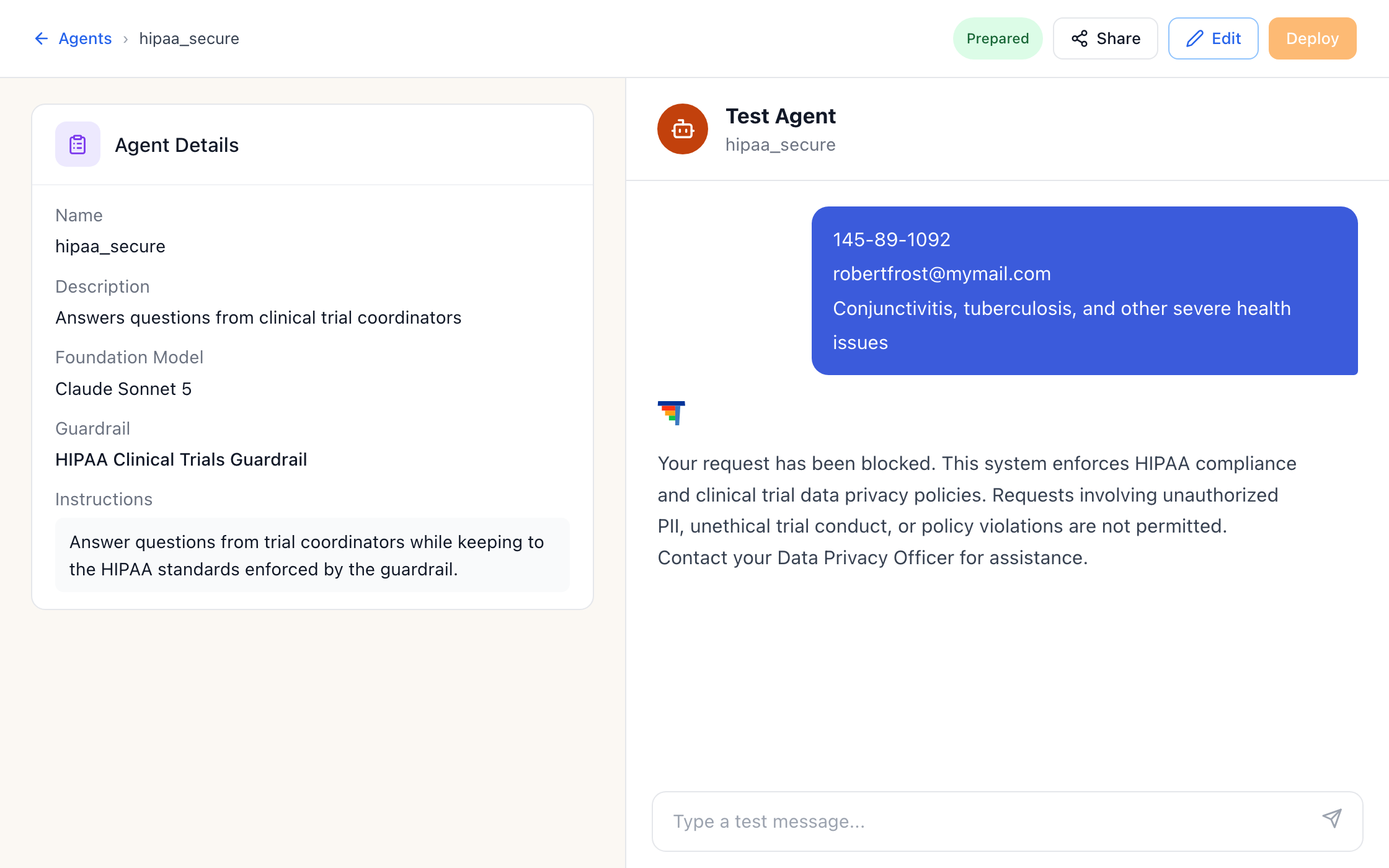
Task: Click HIPAA Clinical Trials Guardrail text
Action: click(181, 459)
